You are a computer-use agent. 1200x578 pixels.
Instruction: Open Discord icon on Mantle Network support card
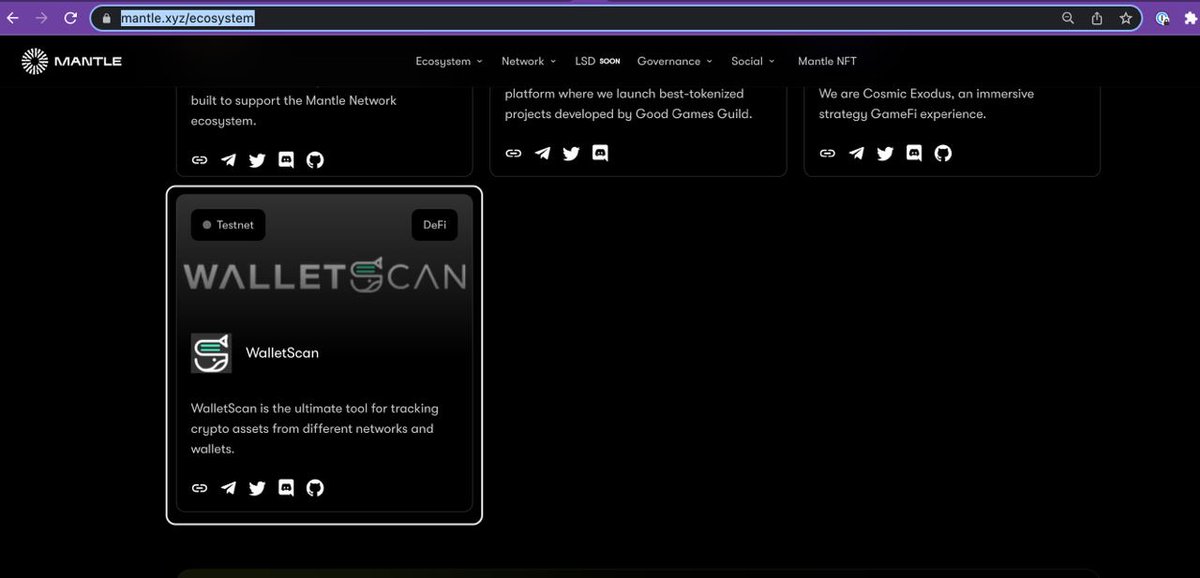point(286,160)
